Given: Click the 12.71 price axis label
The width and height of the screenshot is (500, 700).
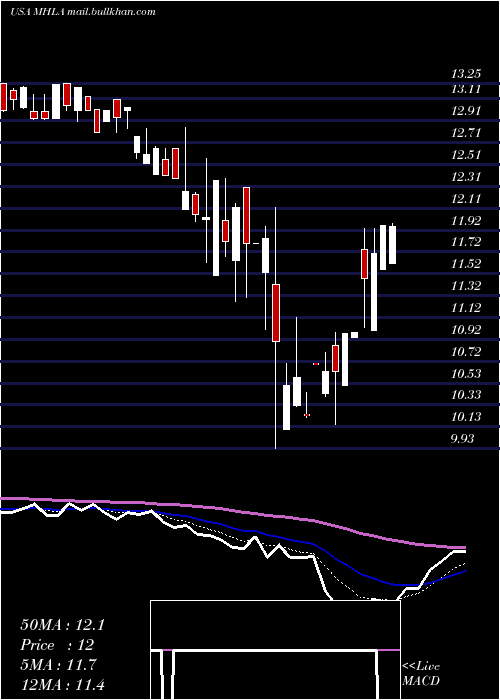Looking at the screenshot, I should coord(467,133).
